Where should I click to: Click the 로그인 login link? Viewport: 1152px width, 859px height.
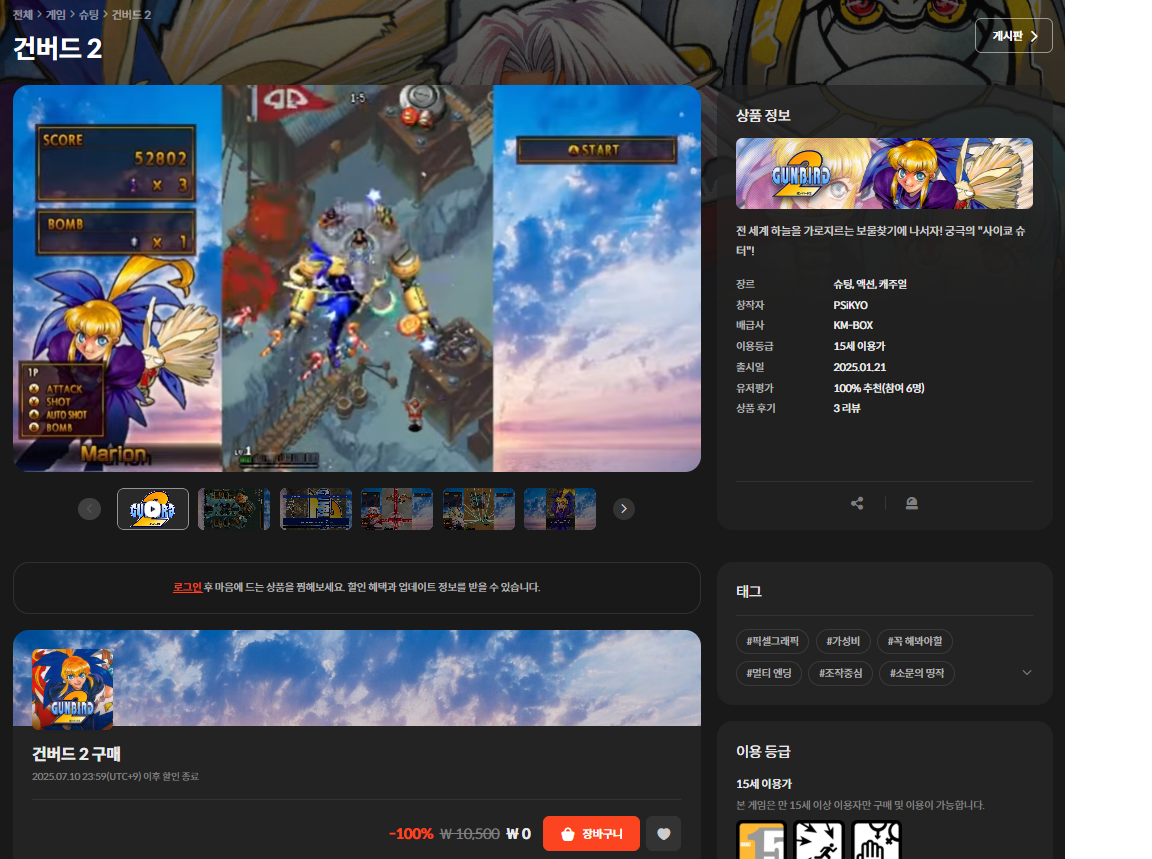click(x=187, y=587)
